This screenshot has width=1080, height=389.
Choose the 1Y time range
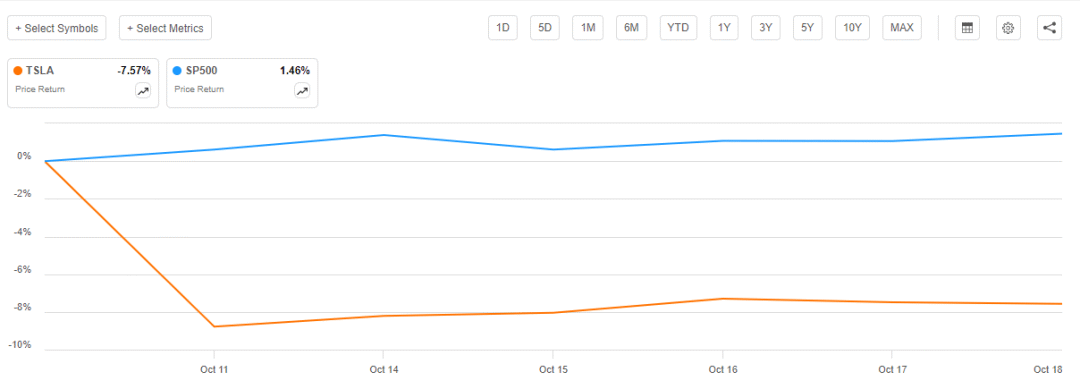coord(725,28)
